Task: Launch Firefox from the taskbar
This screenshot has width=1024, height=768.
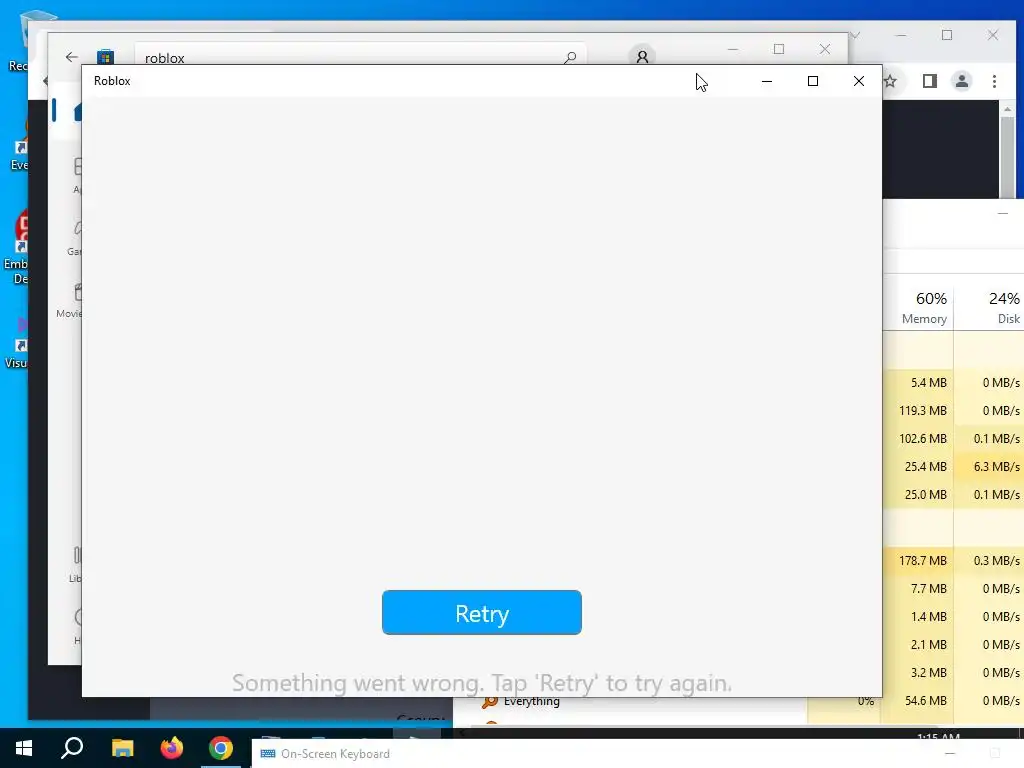Action: pos(172,748)
